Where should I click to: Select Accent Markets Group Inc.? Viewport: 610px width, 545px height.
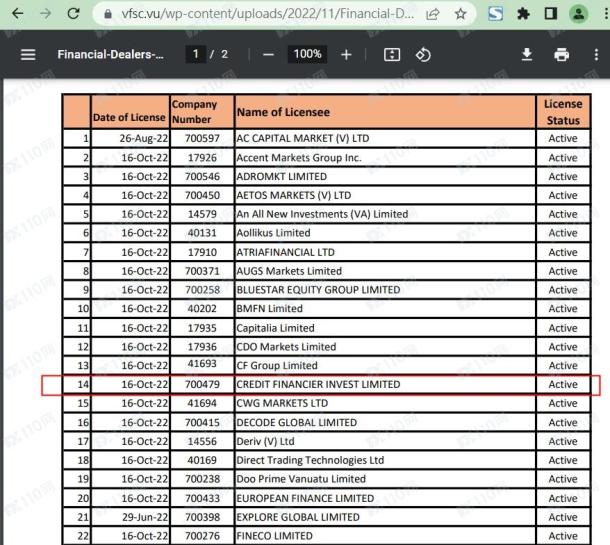(x=299, y=158)
